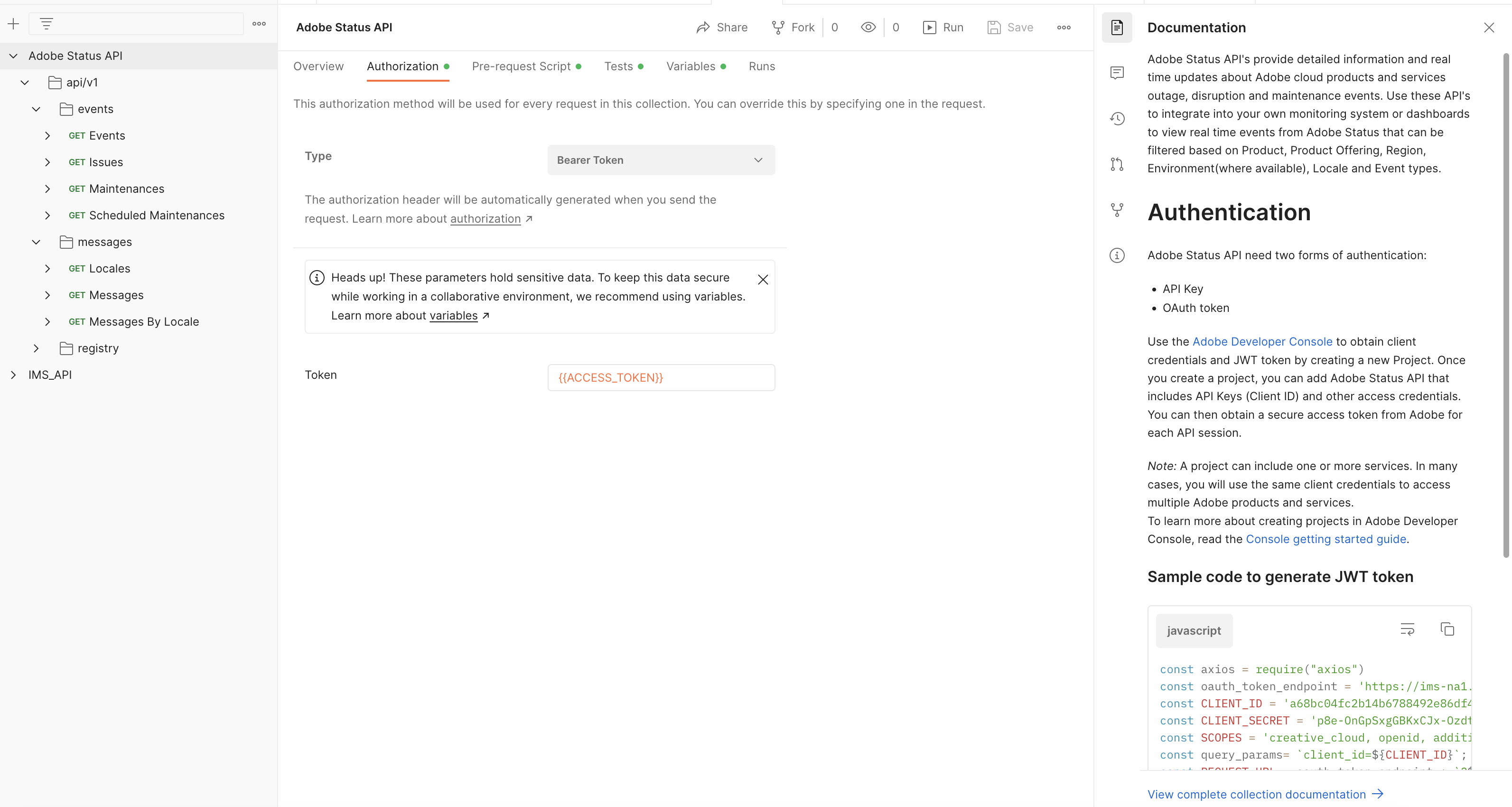Open the authorization learn more link

pyautogui.click(x=485, y=218)
